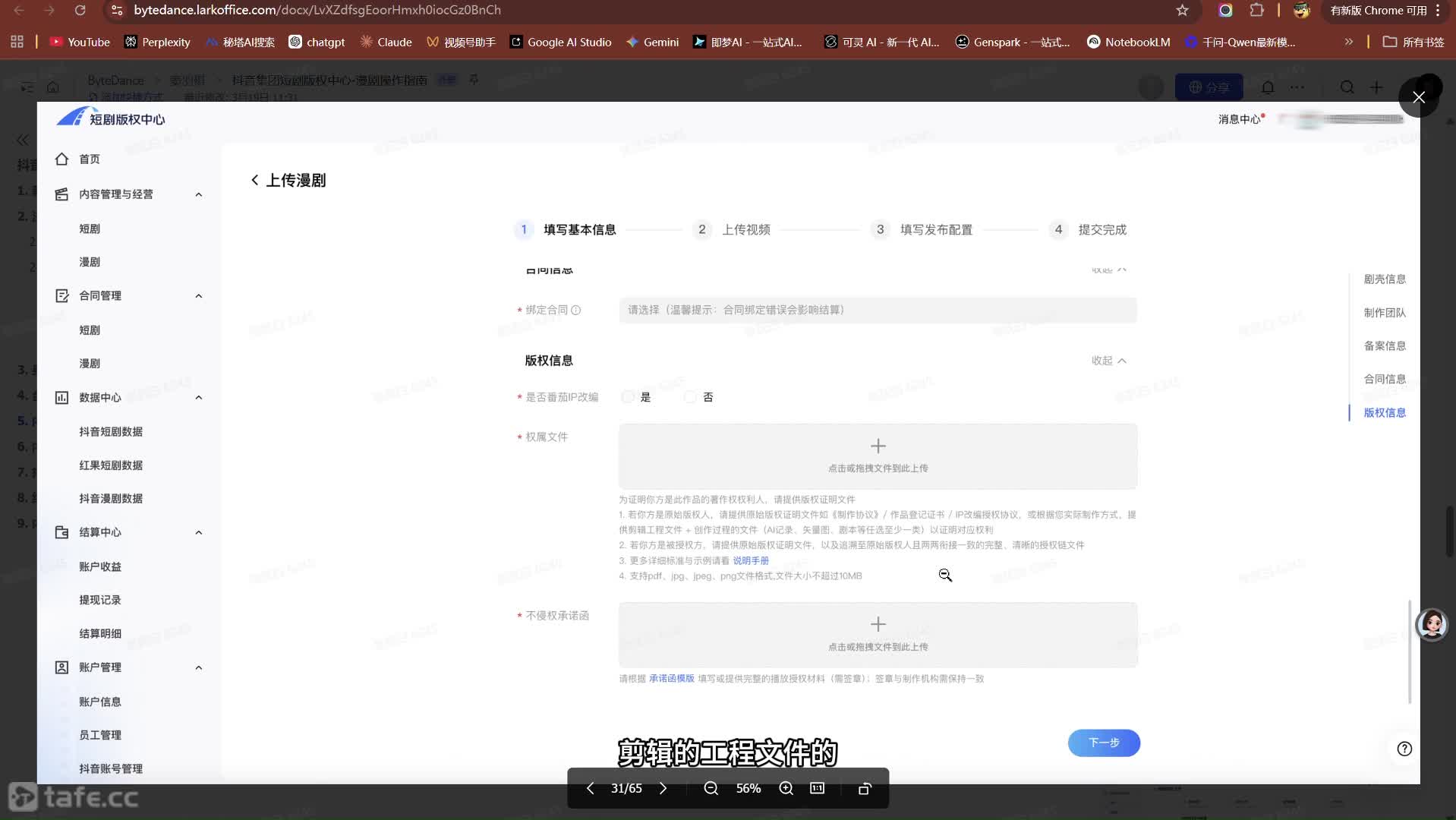Screen dimensions: 1456x820
Task: Open the help question mark icon
Action: click(x=1404, y=749)
